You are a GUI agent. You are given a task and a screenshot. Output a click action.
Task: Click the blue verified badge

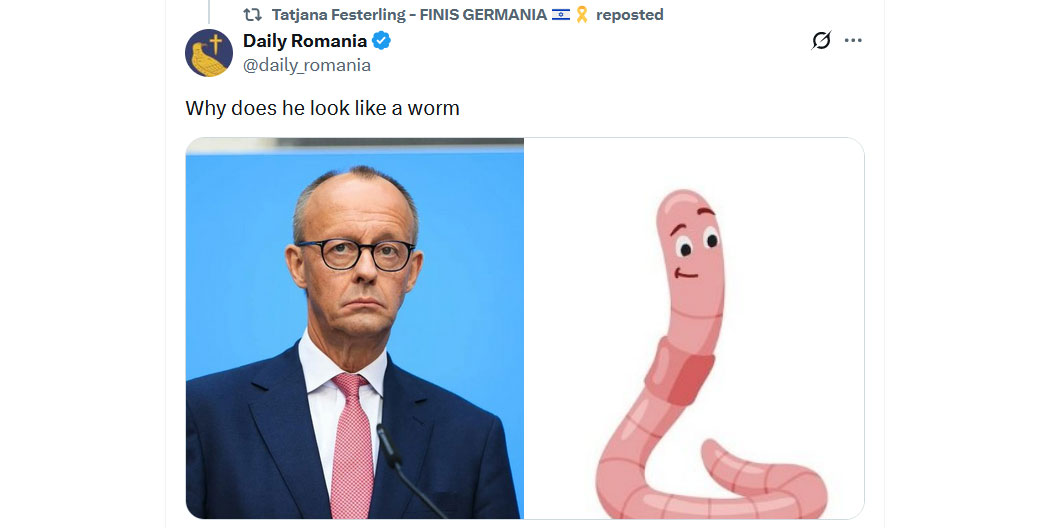coord(382,41)
